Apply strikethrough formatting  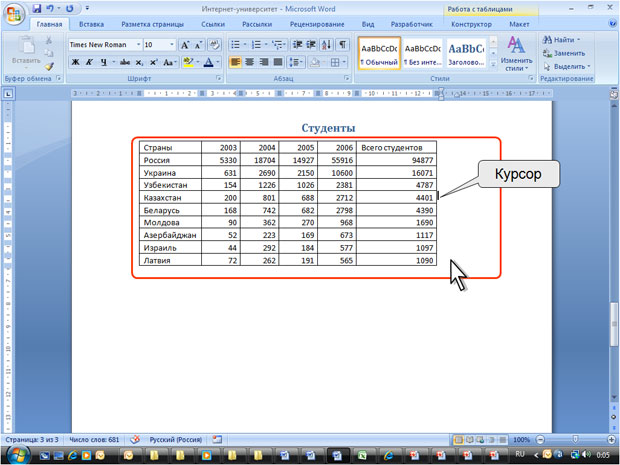coord(125,62)
